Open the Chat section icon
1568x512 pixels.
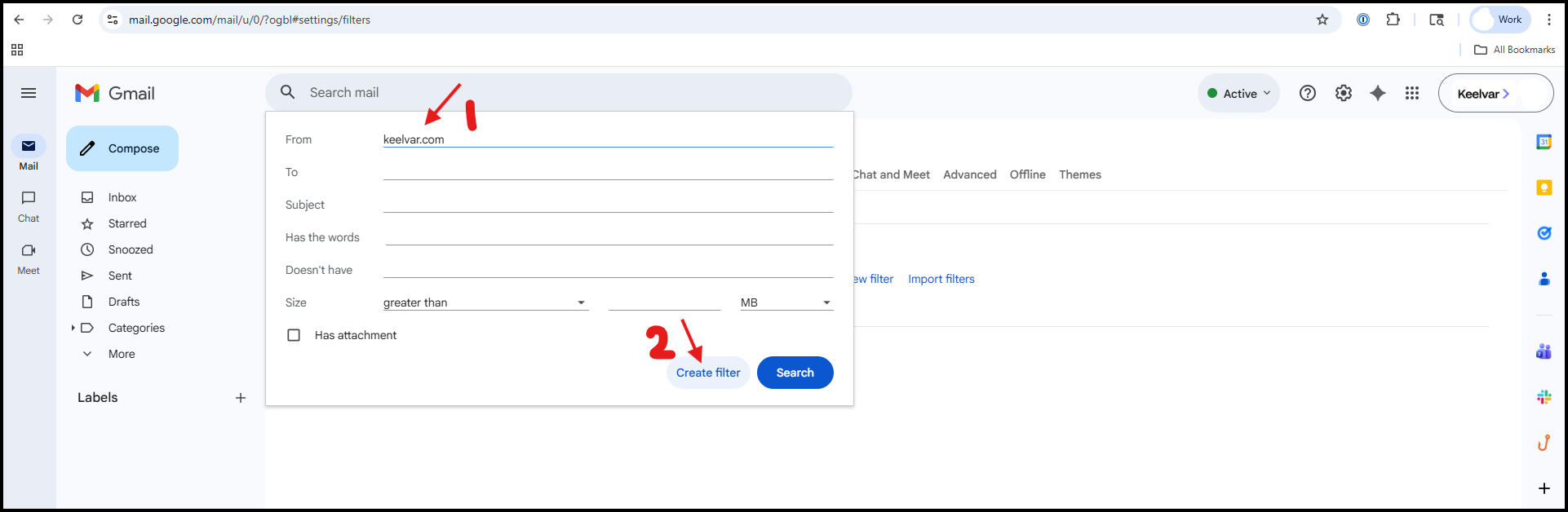point(29,198)
